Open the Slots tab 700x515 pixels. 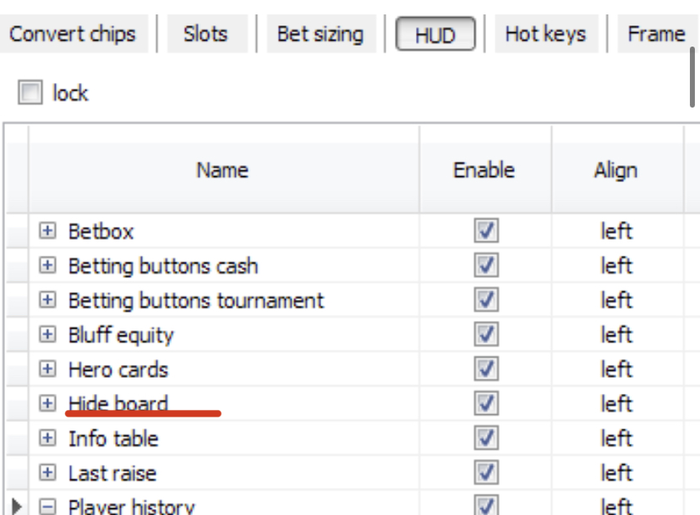click(x=207, y=34)
